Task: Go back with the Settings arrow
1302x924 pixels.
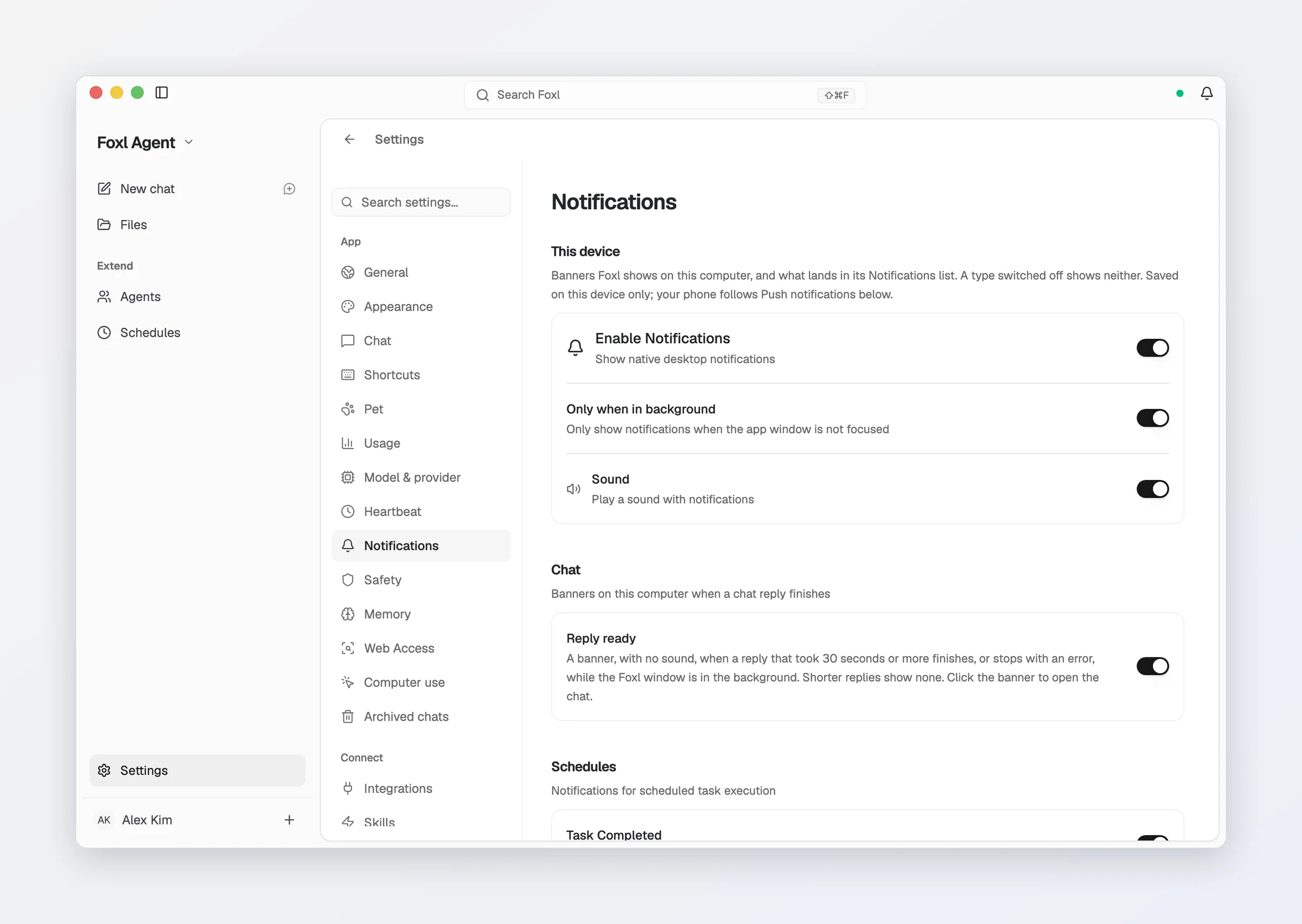Action: 349,139
